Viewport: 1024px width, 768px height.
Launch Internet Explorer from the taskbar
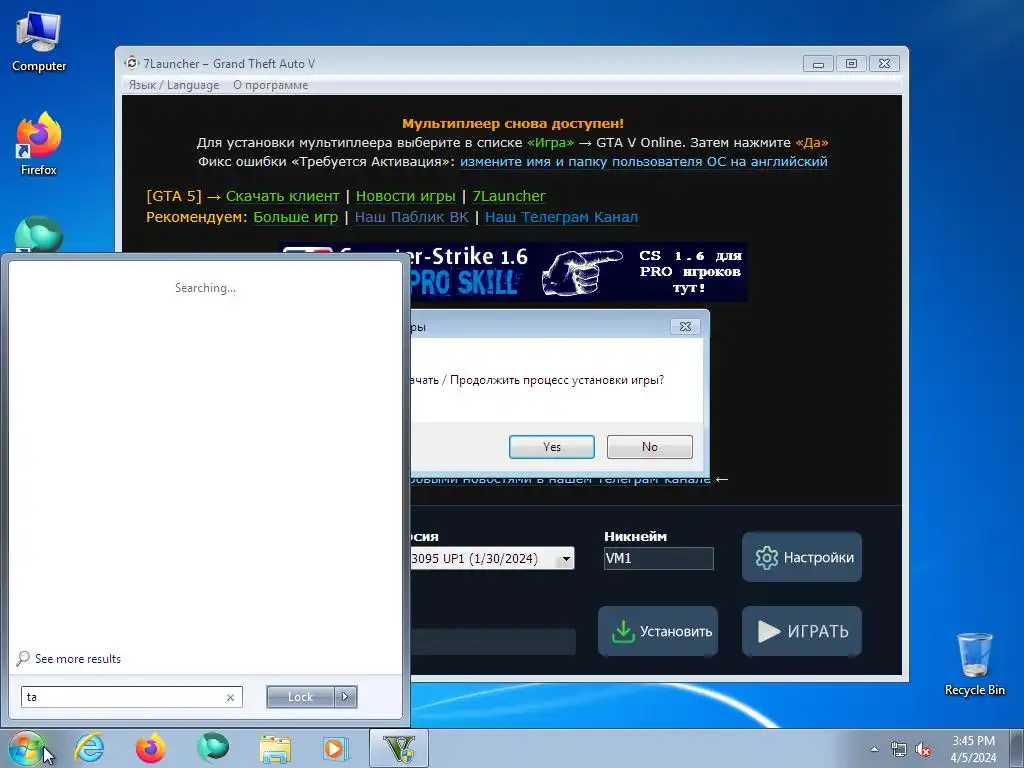89,748
